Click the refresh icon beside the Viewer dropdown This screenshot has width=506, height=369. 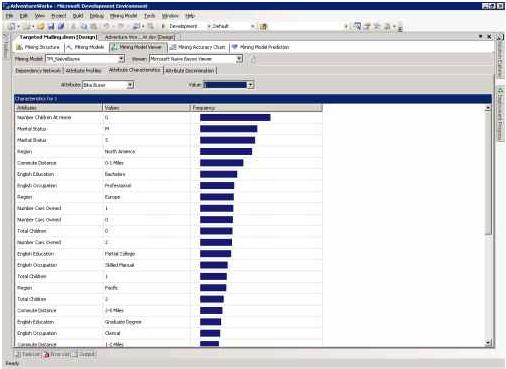(253, 59)
